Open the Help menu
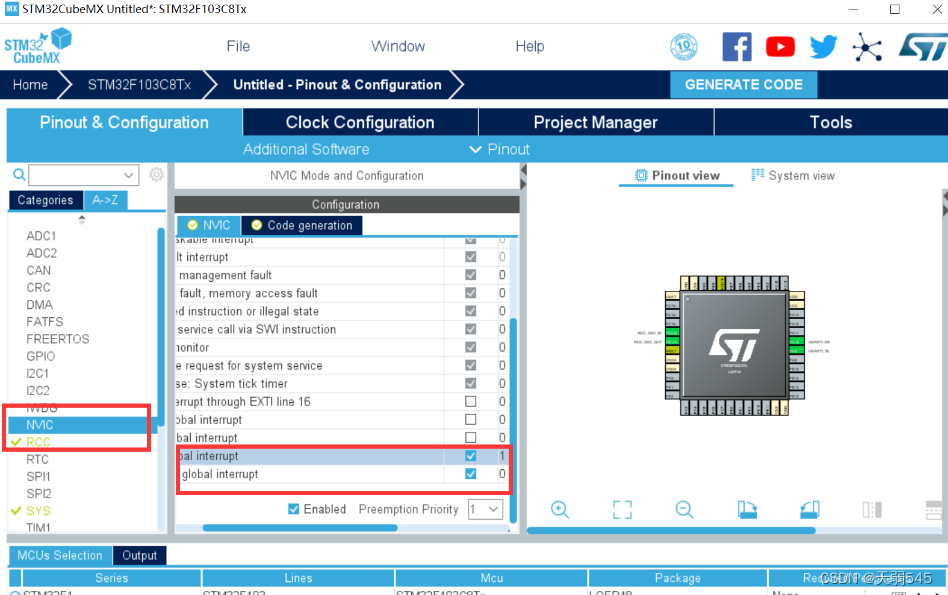The height and width of the screenshot is (595, 948). [530, 47]
